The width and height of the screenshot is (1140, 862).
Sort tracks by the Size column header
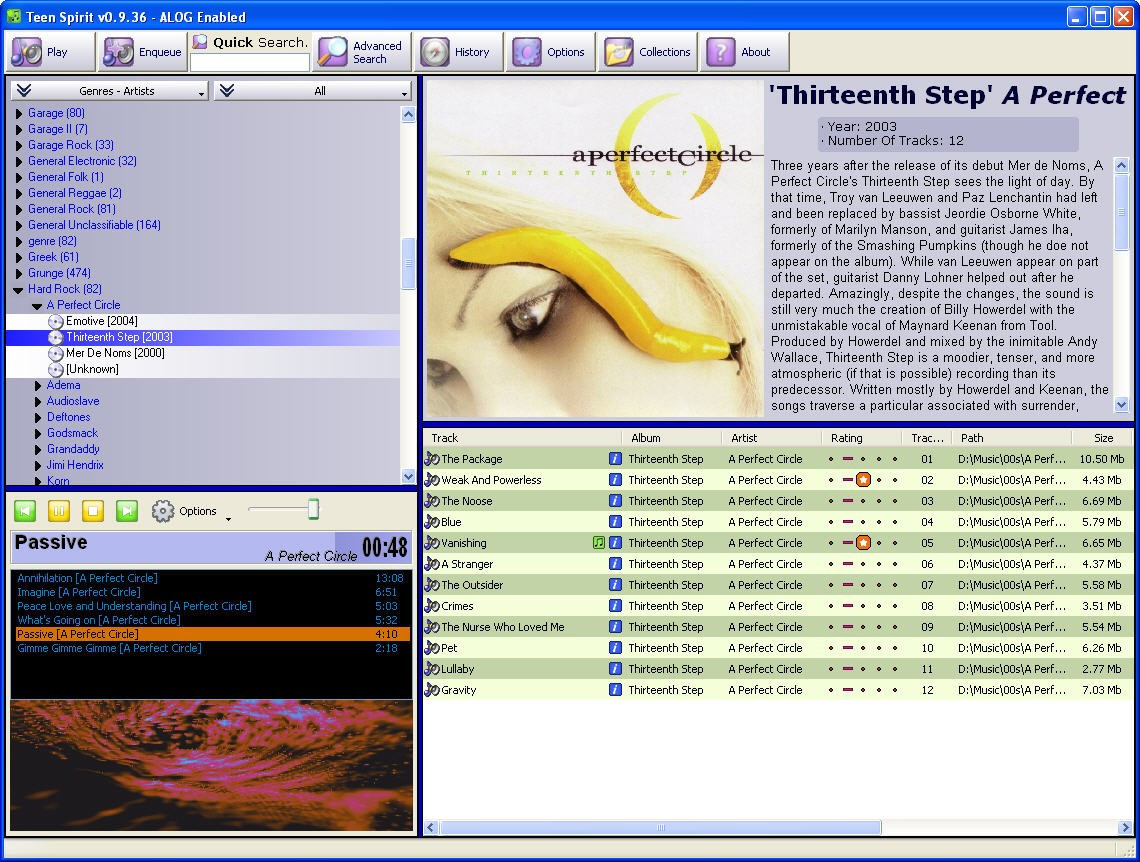pyautogui.click(x=1102, y=438)
